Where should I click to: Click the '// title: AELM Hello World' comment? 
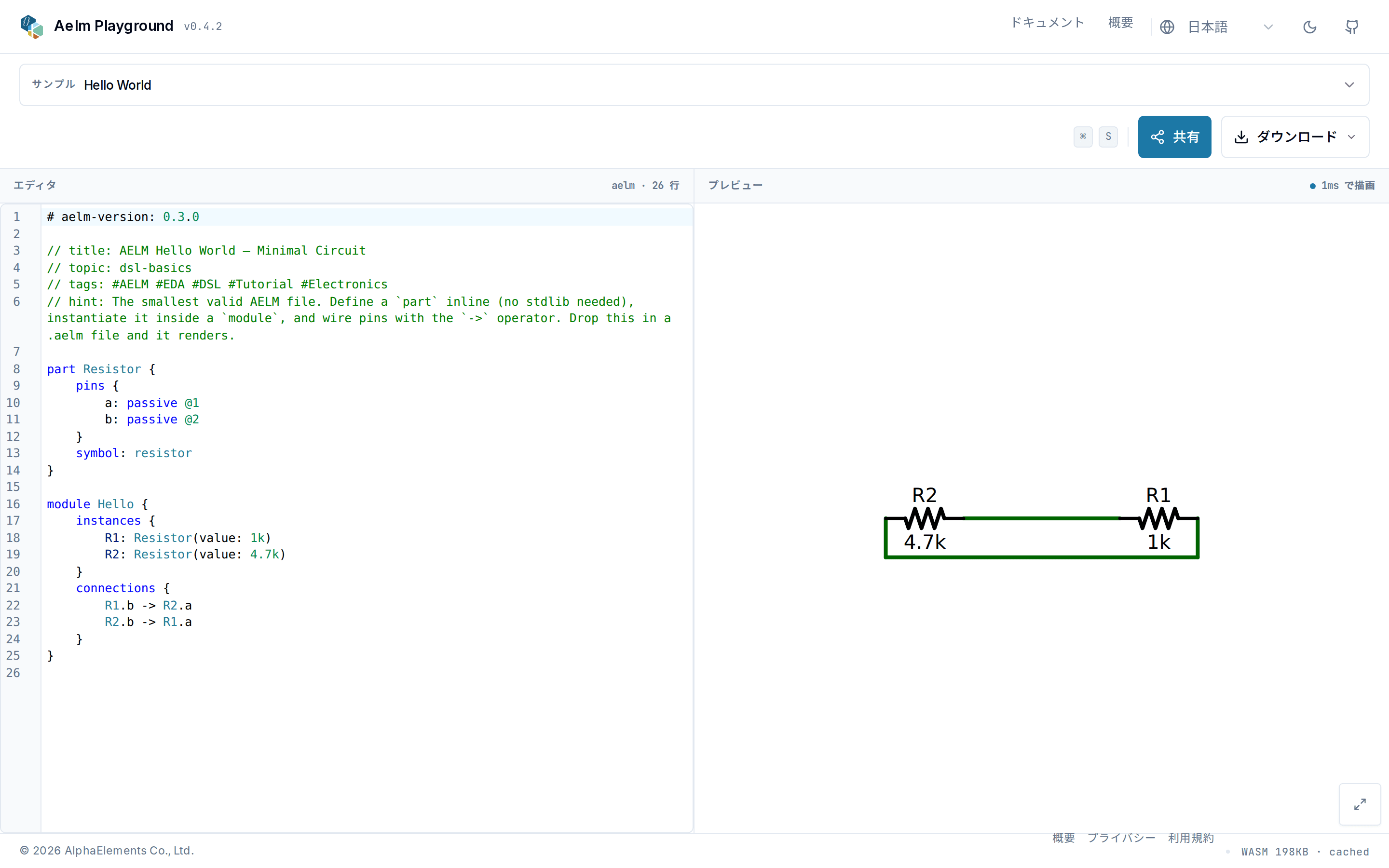[206, 251]
